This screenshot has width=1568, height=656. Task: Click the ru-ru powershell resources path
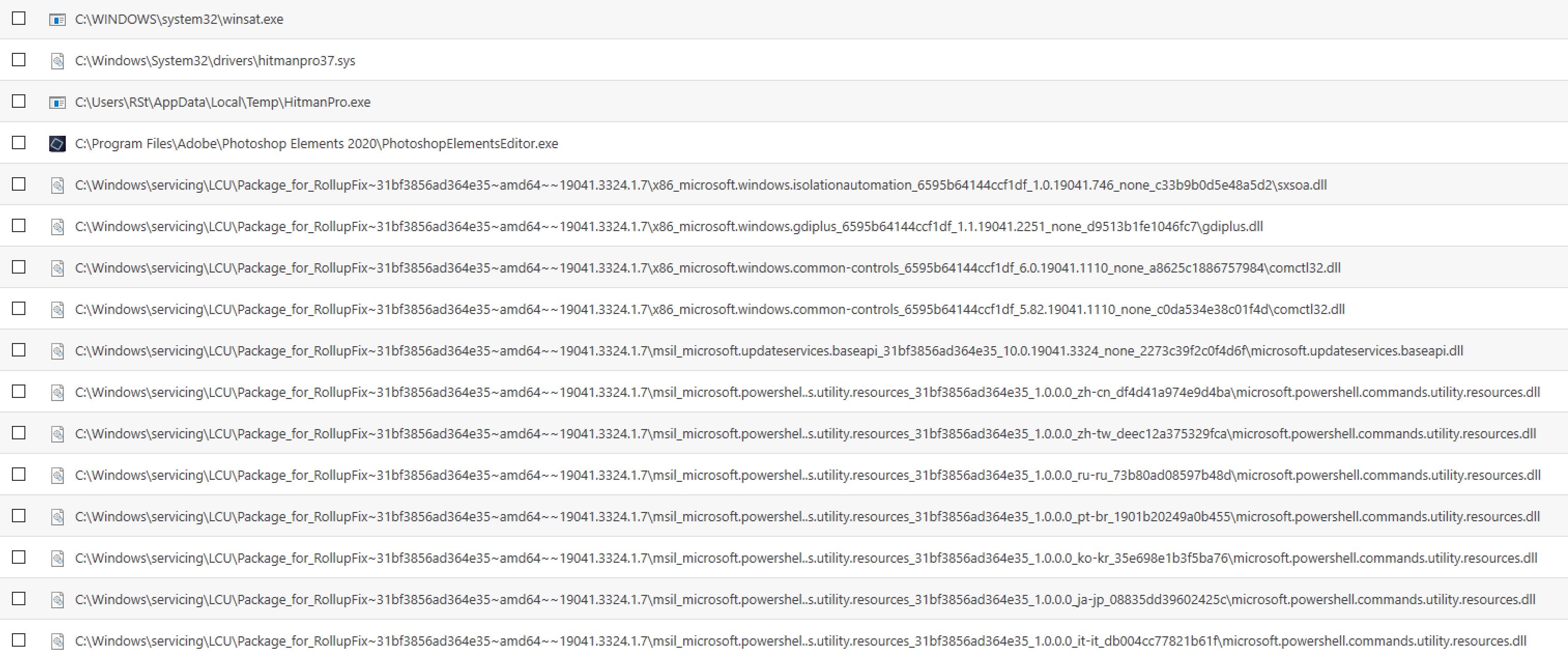click(x=807, y=475)
